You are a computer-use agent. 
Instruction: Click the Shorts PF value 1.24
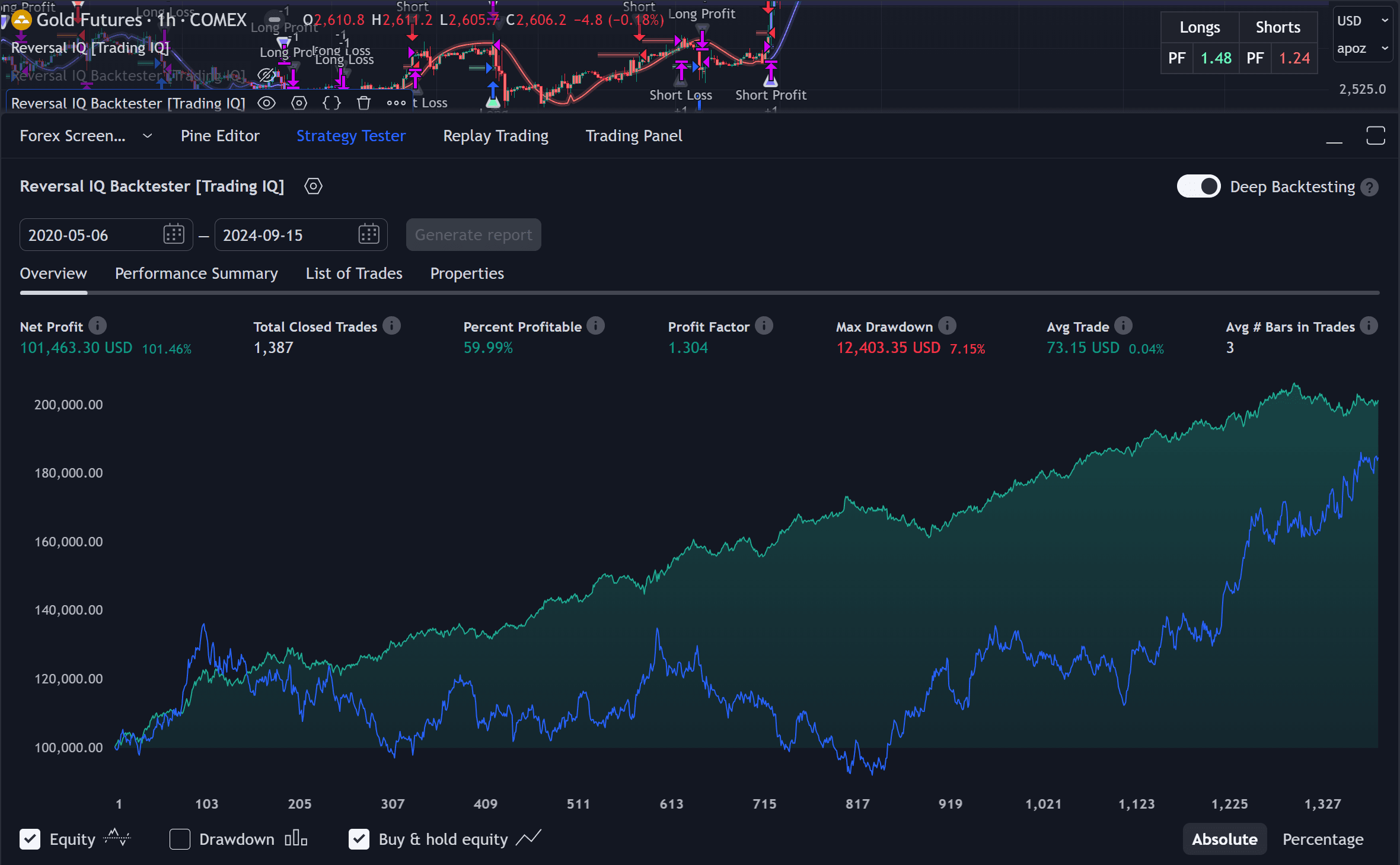(x=1294, y=58)
